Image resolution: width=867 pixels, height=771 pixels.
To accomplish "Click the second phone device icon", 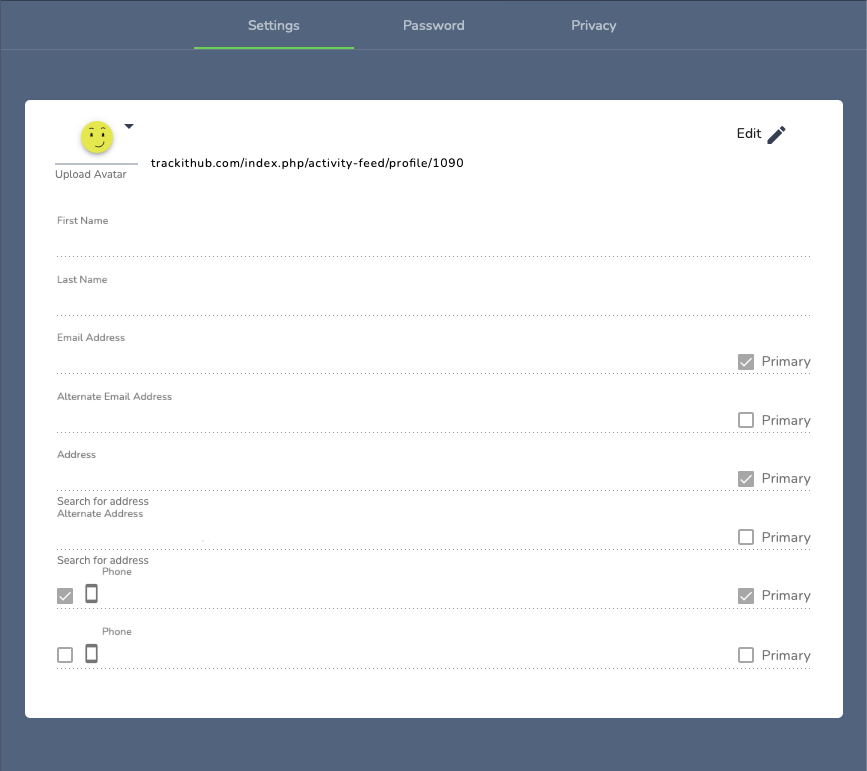I will (91, 654).
